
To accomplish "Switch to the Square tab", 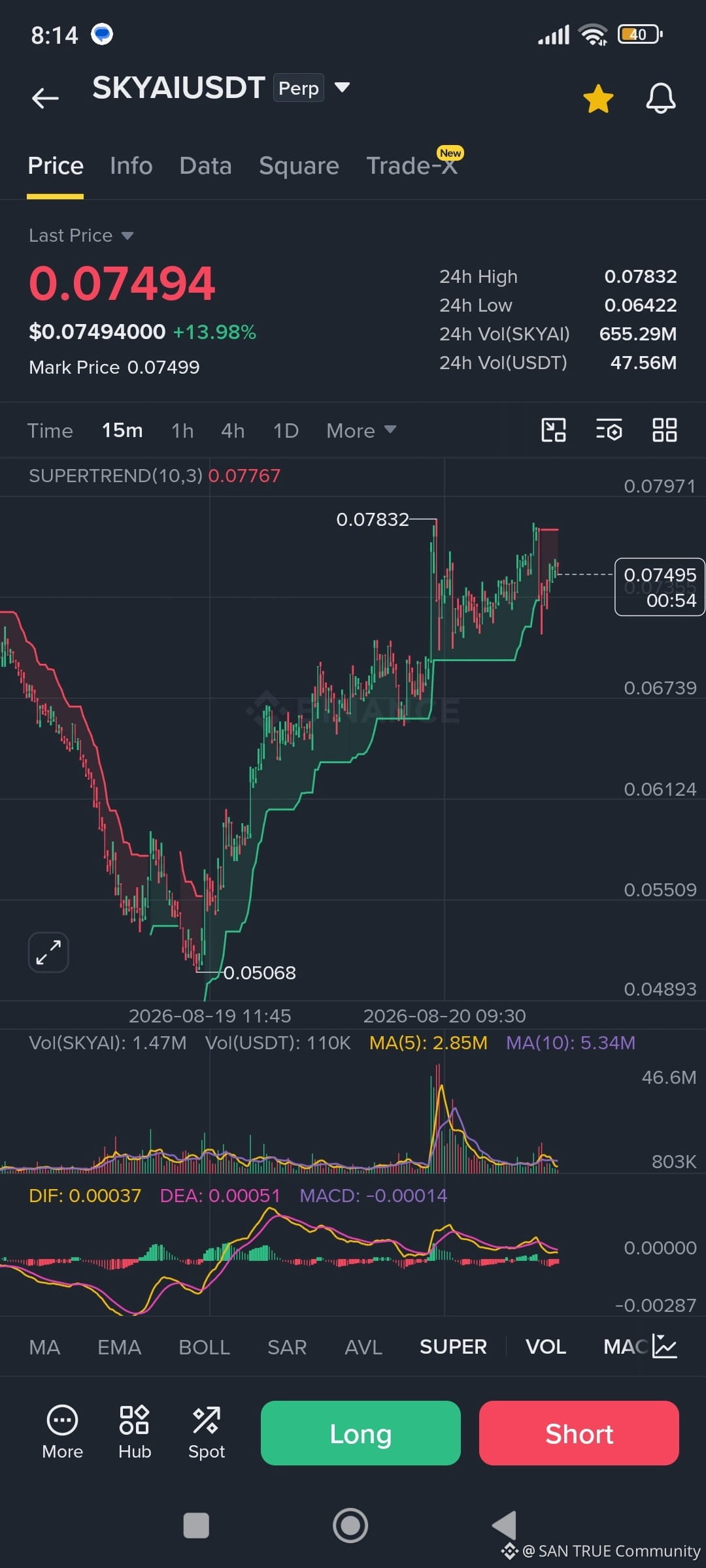I will click(x=299, y=166).
